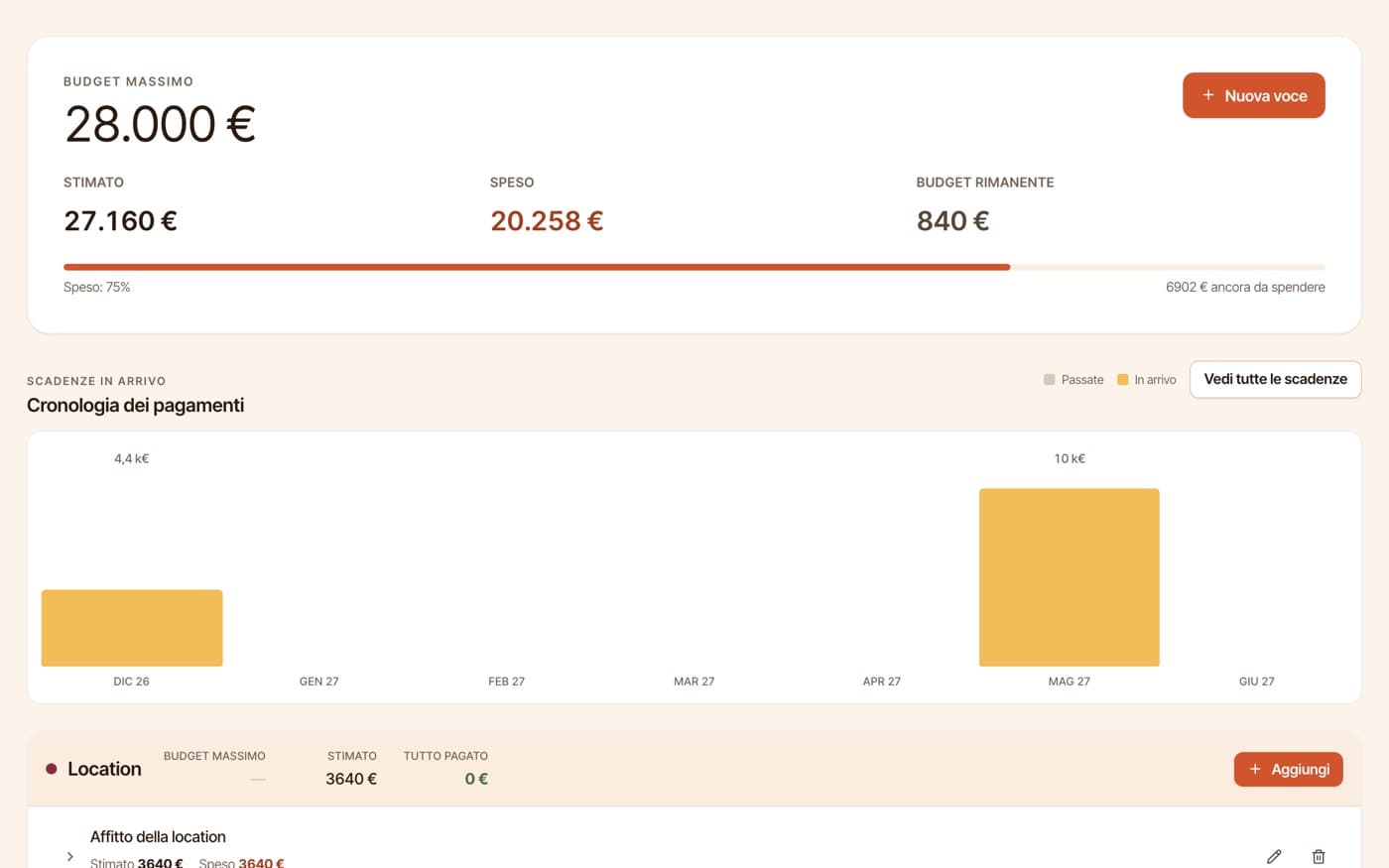The width and height of the screenshot is (1389, 868).
Task: Add a new budget item with Nuova voce
Action: point(1254,95)
